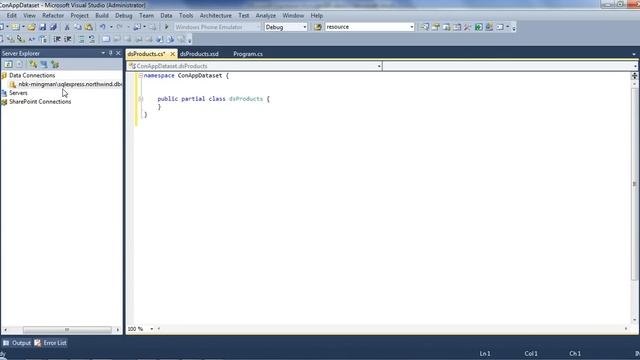Open Properties window toolbar icon

tap(436, 27)
